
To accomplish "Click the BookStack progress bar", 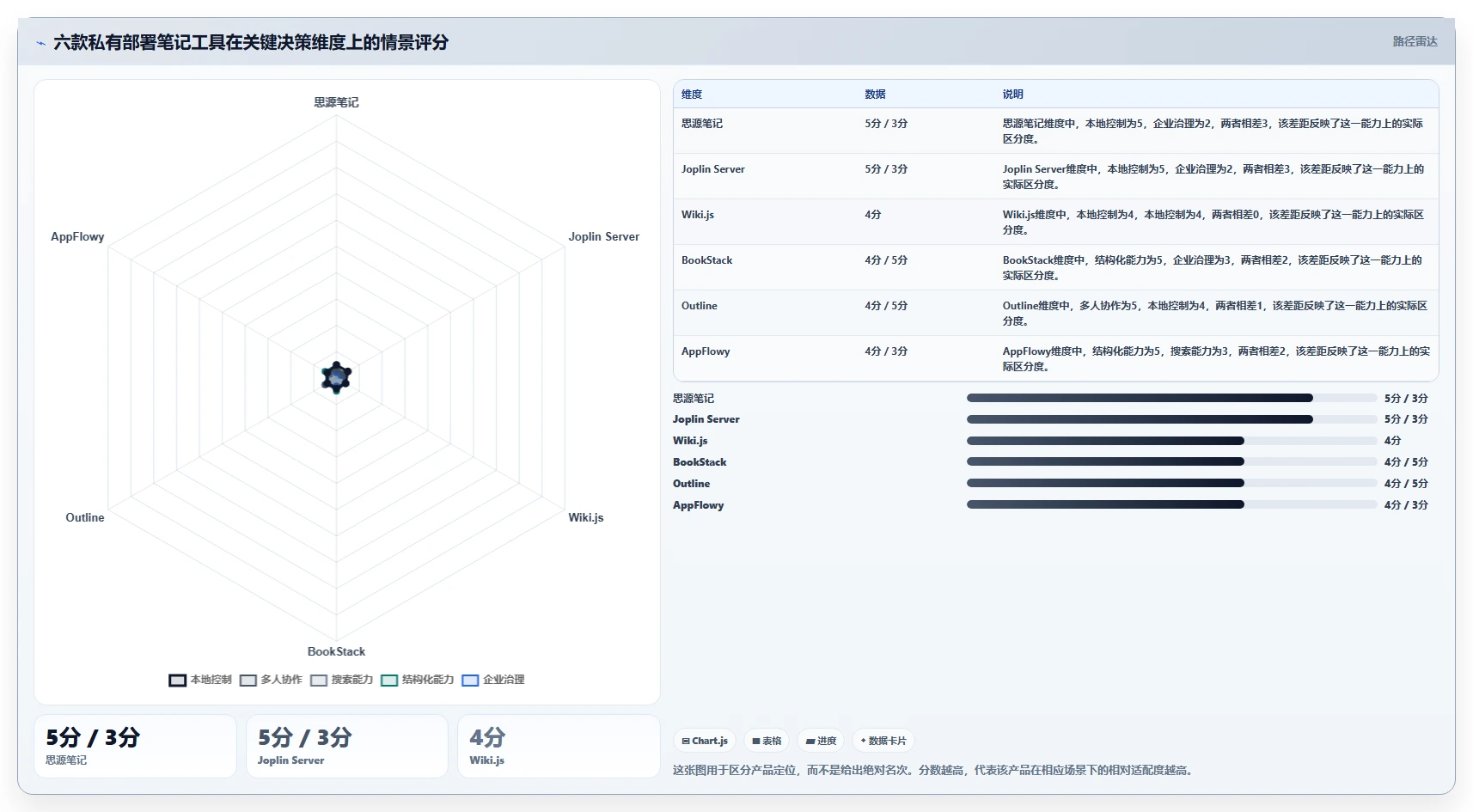I will 1171,461.
